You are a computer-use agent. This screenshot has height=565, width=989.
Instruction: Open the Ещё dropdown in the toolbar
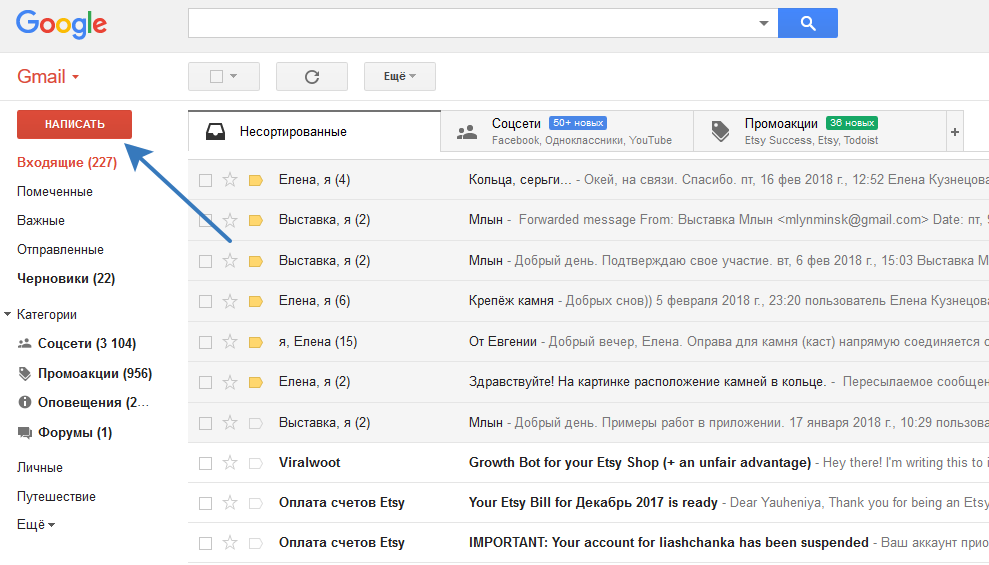tap(399, 76)
